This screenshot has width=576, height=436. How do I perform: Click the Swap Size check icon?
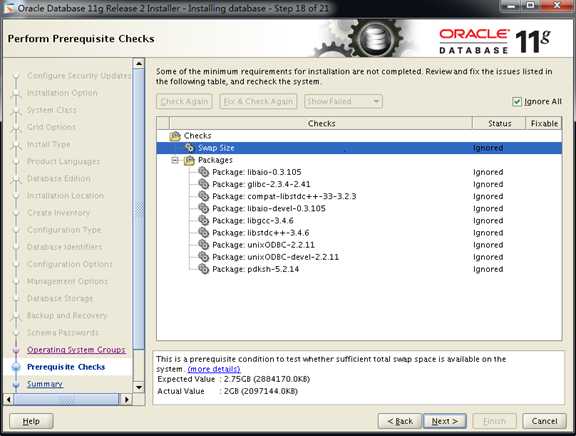pos(189,148)
